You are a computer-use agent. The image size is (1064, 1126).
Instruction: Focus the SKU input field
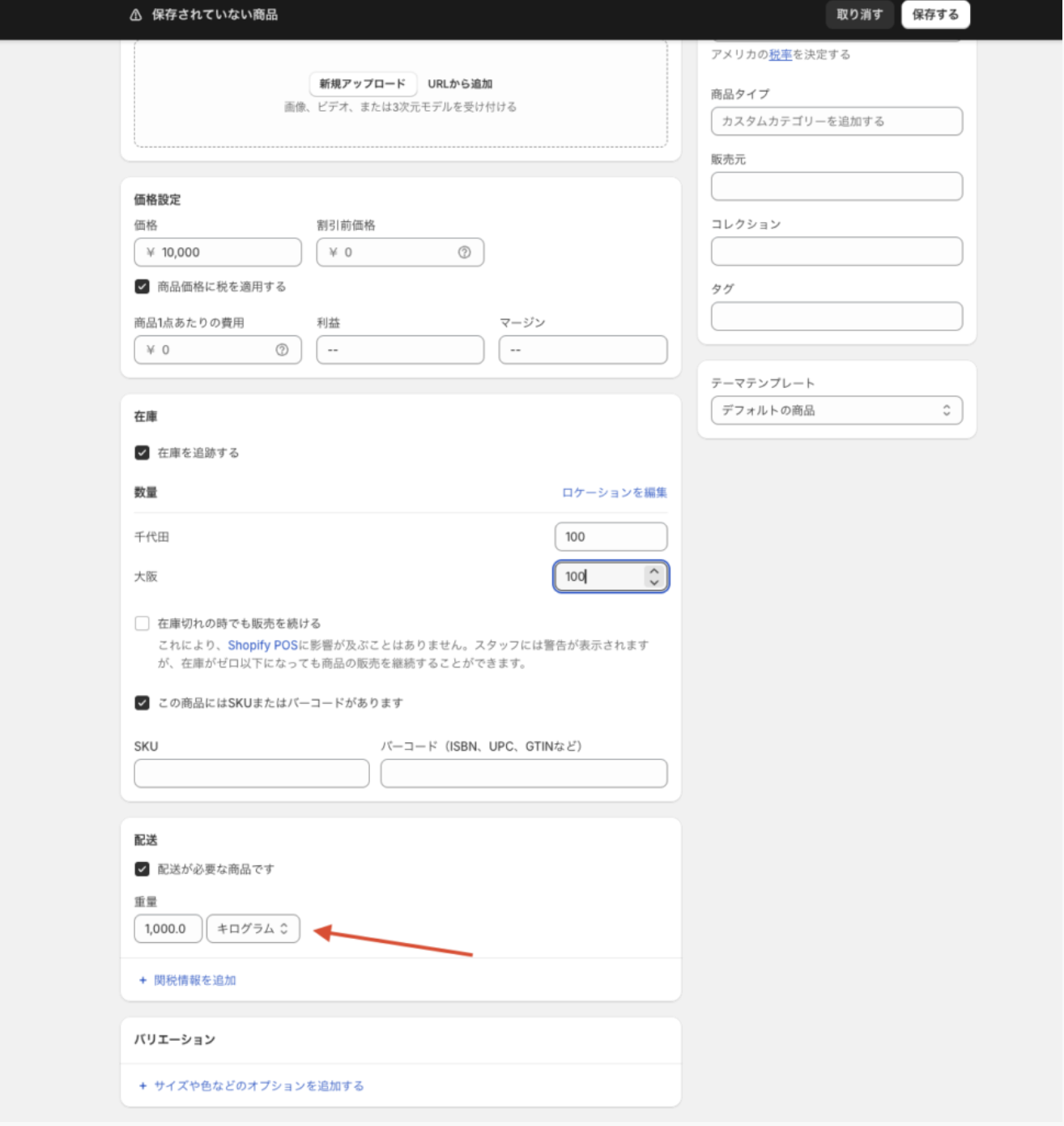coord(252,774)
